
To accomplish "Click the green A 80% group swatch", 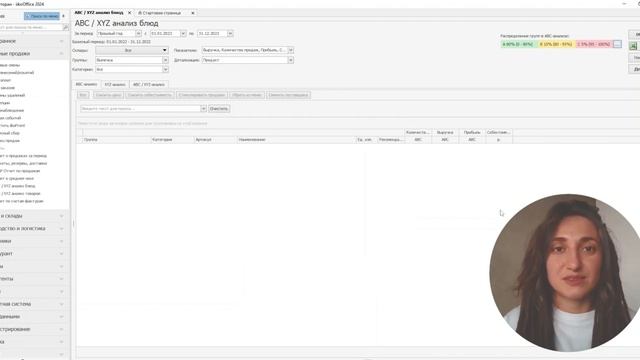I will coord(519,44).
